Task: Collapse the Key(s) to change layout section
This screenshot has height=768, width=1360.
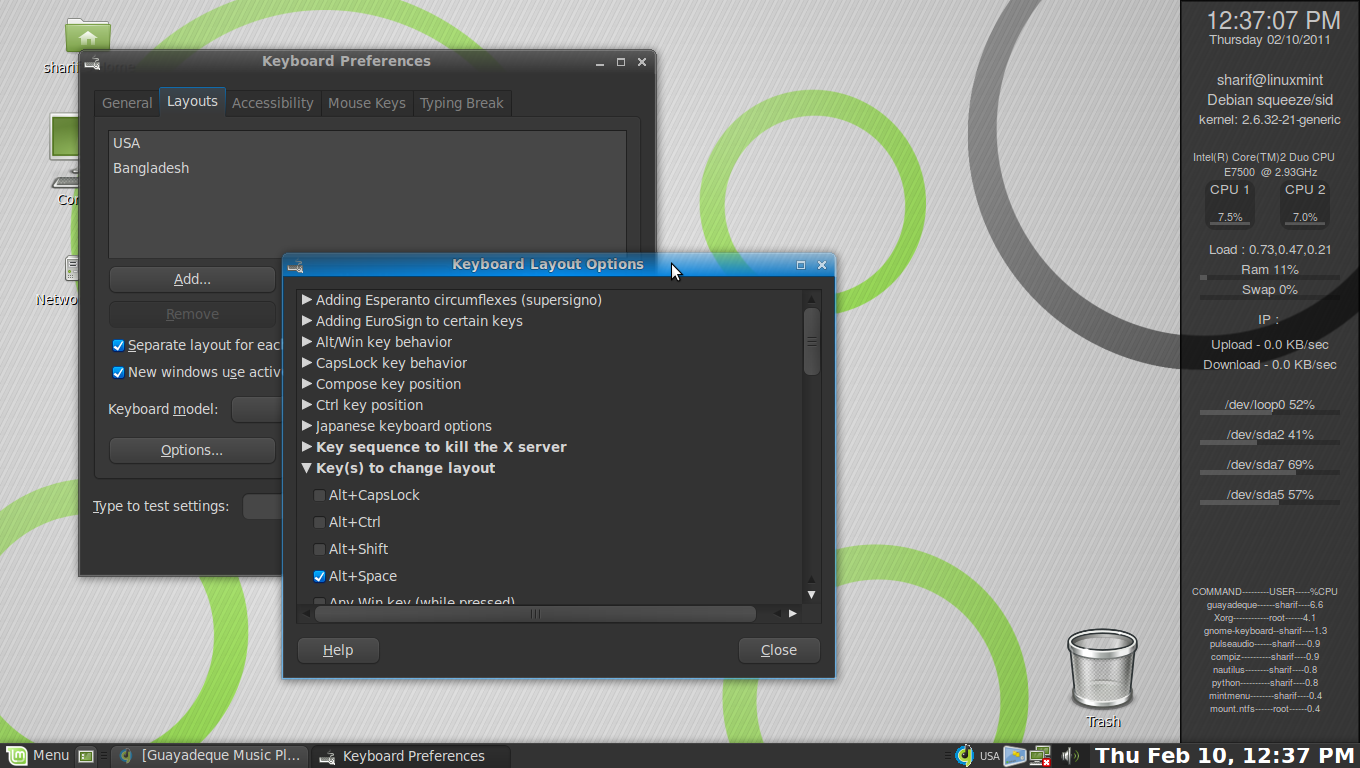Action: pos(308,468)
